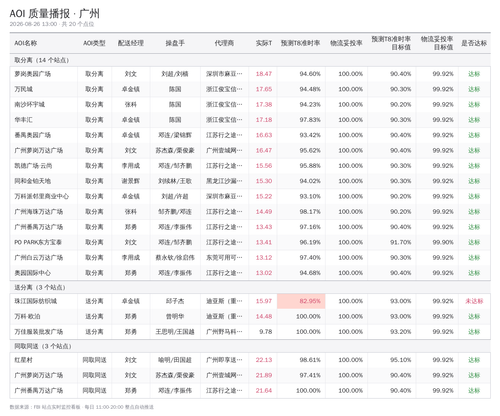
Task: Click the AOI name 南沙环宇城
Action: click(30, 104)
